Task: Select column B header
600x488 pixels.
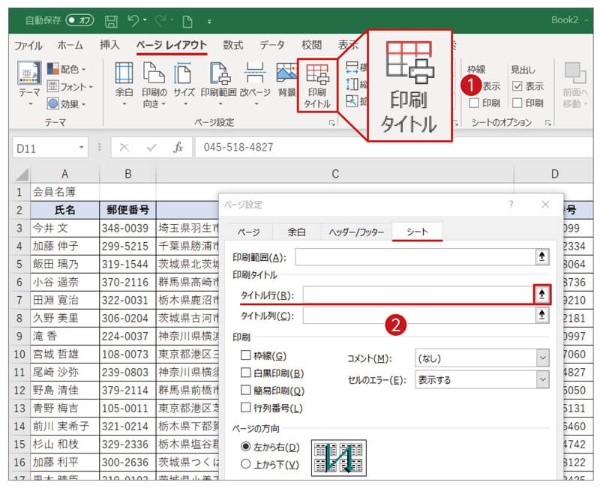Action: [128, 174]
